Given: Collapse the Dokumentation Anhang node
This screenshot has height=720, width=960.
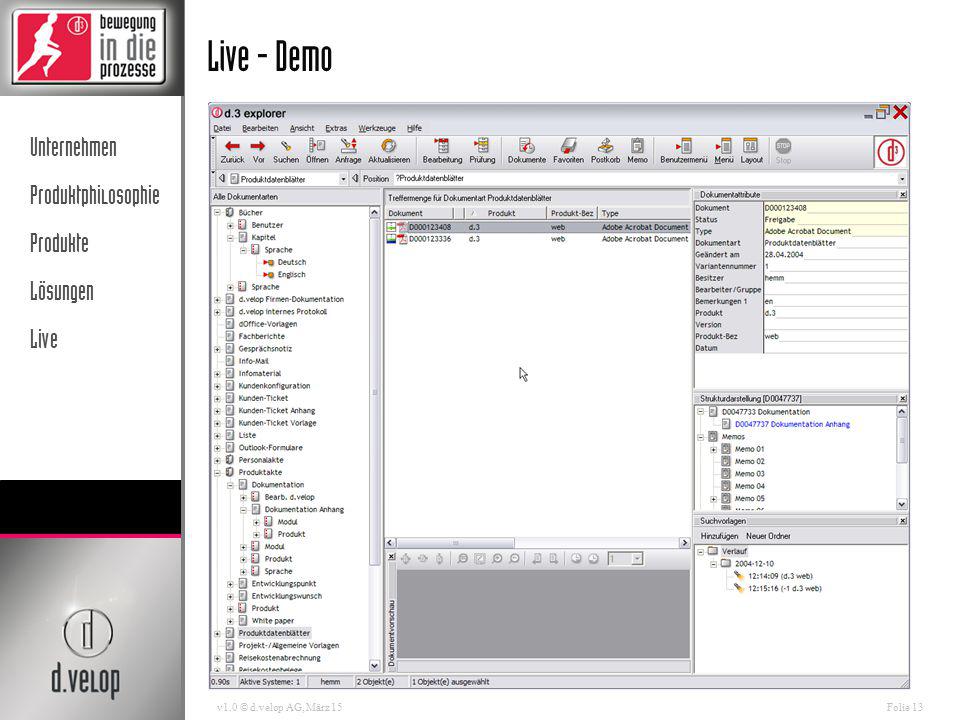Looking at the screenshot, I should [243, 509].
